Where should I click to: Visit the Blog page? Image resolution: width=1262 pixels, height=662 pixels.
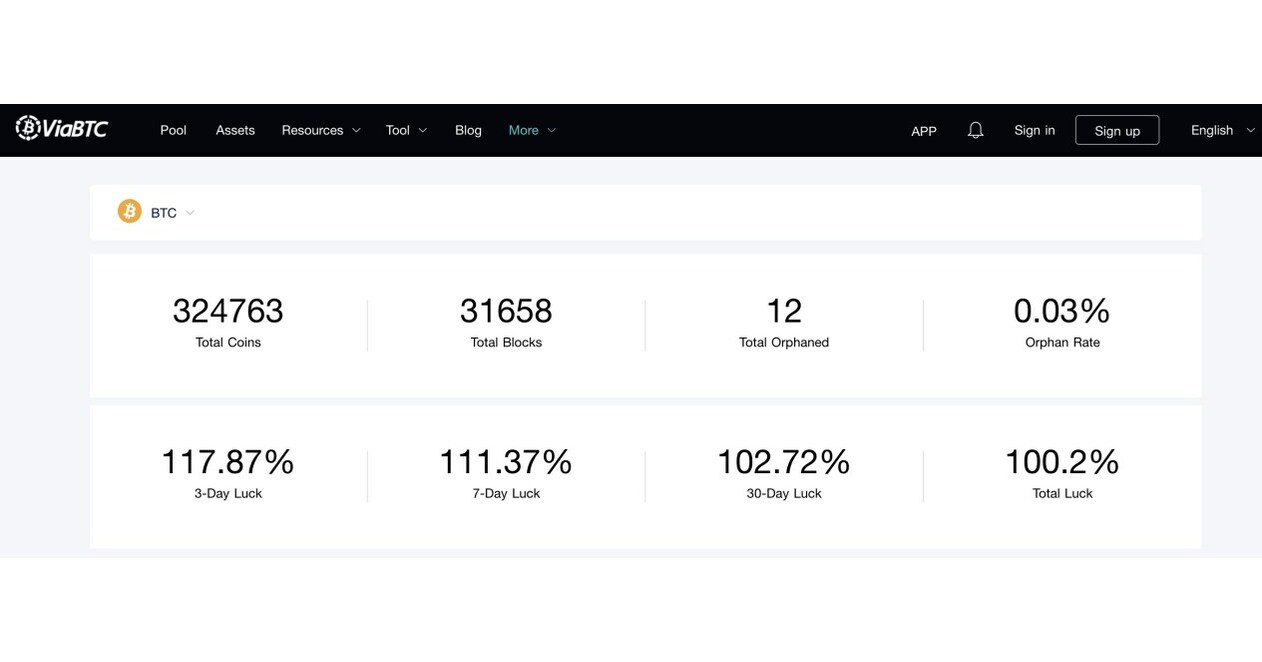click(x=468, y=128)
